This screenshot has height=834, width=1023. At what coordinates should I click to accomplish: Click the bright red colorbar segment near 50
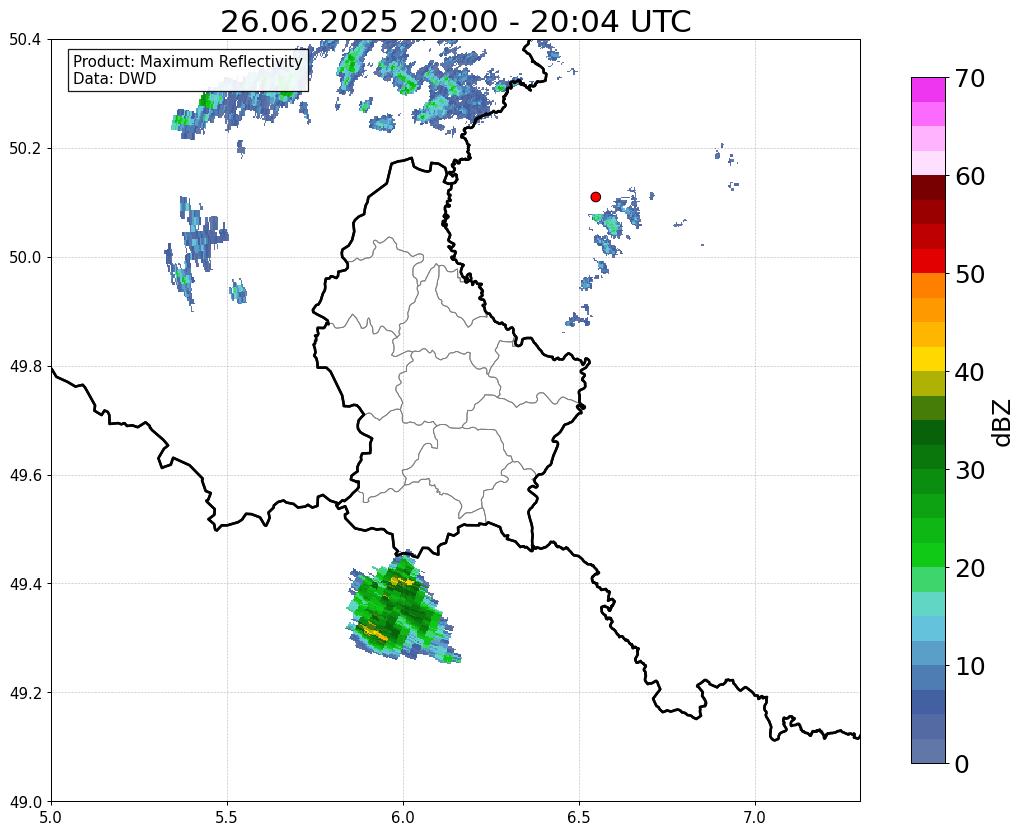pos(928,261)
